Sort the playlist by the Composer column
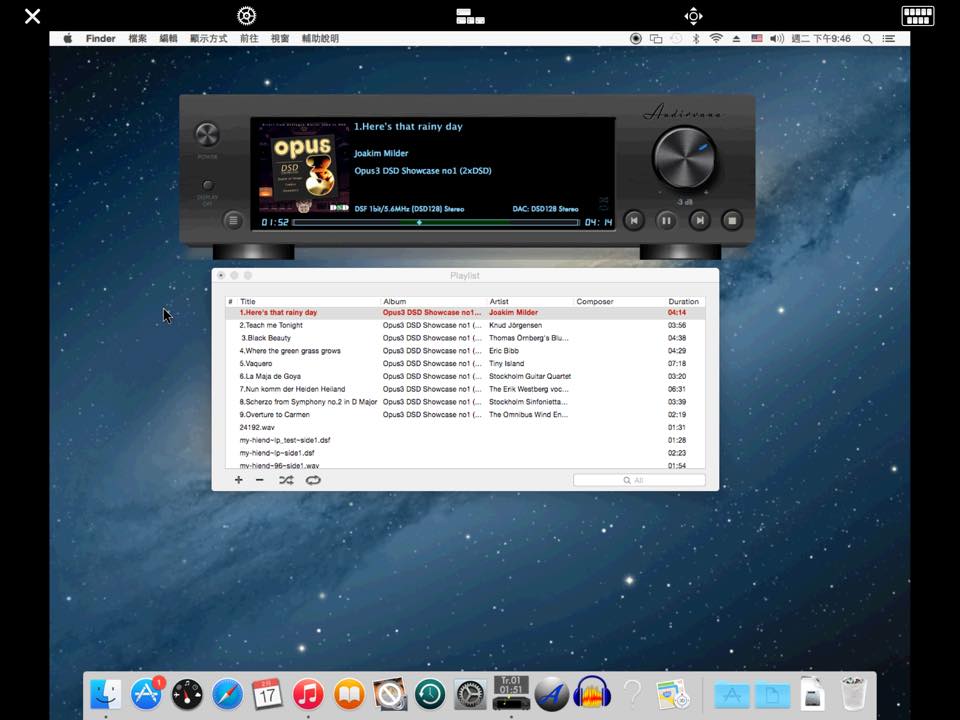This screenshot has width=960, height=720. [x=619, y=301]
